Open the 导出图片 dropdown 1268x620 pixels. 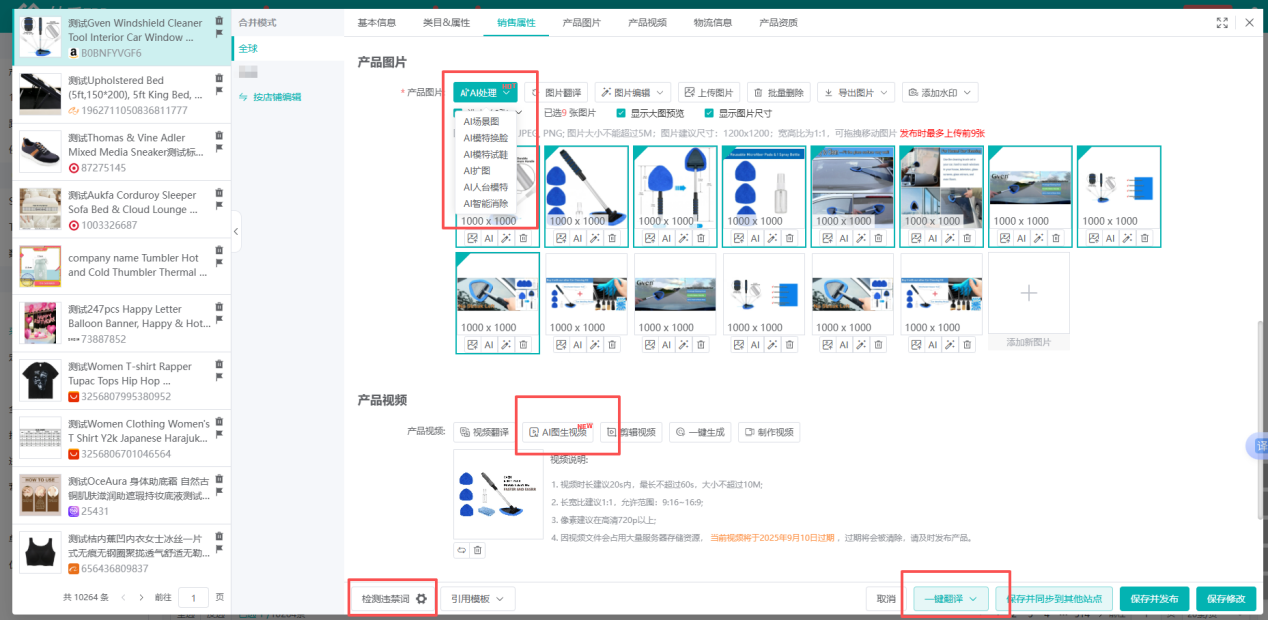(x=855, y=92)
